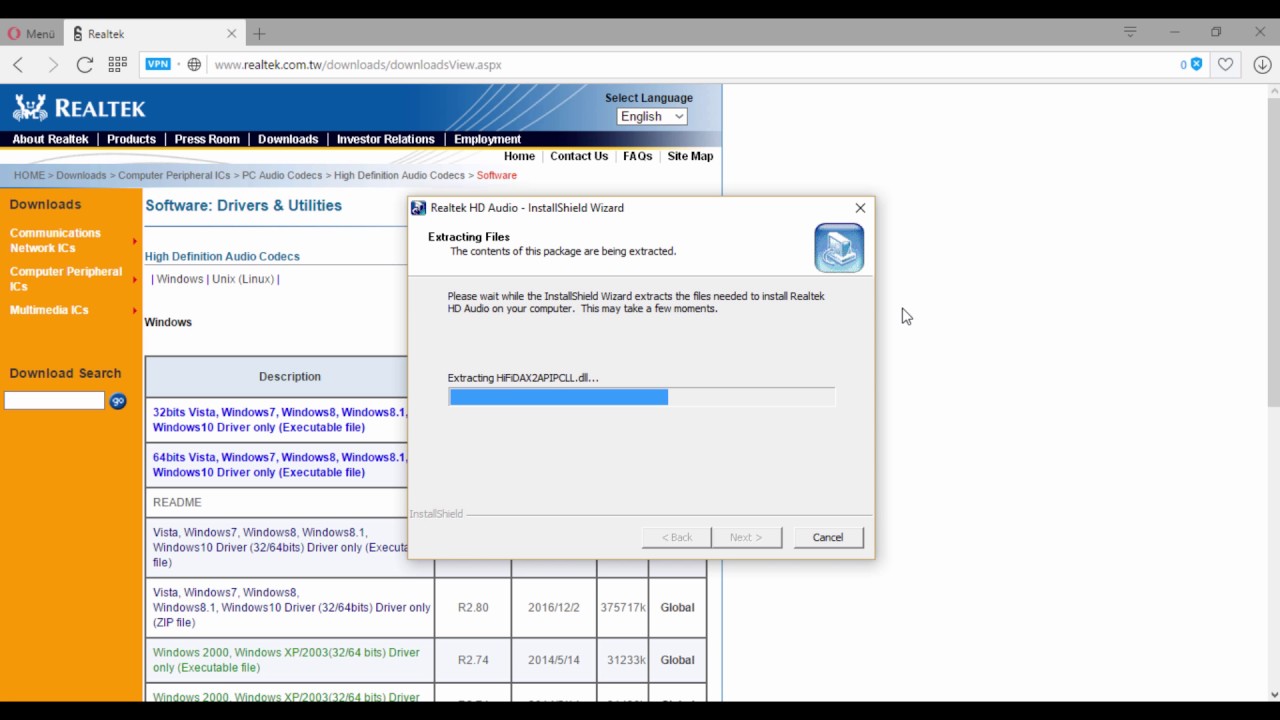Click the search go button
The height and width of the screenshot is (720, 1280).
pos(118,401)
